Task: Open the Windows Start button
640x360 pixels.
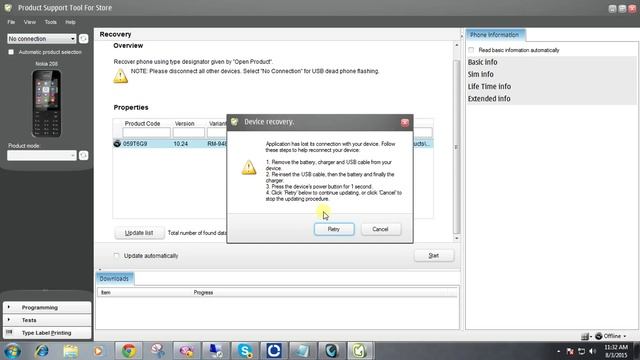Action: (12, 351)
